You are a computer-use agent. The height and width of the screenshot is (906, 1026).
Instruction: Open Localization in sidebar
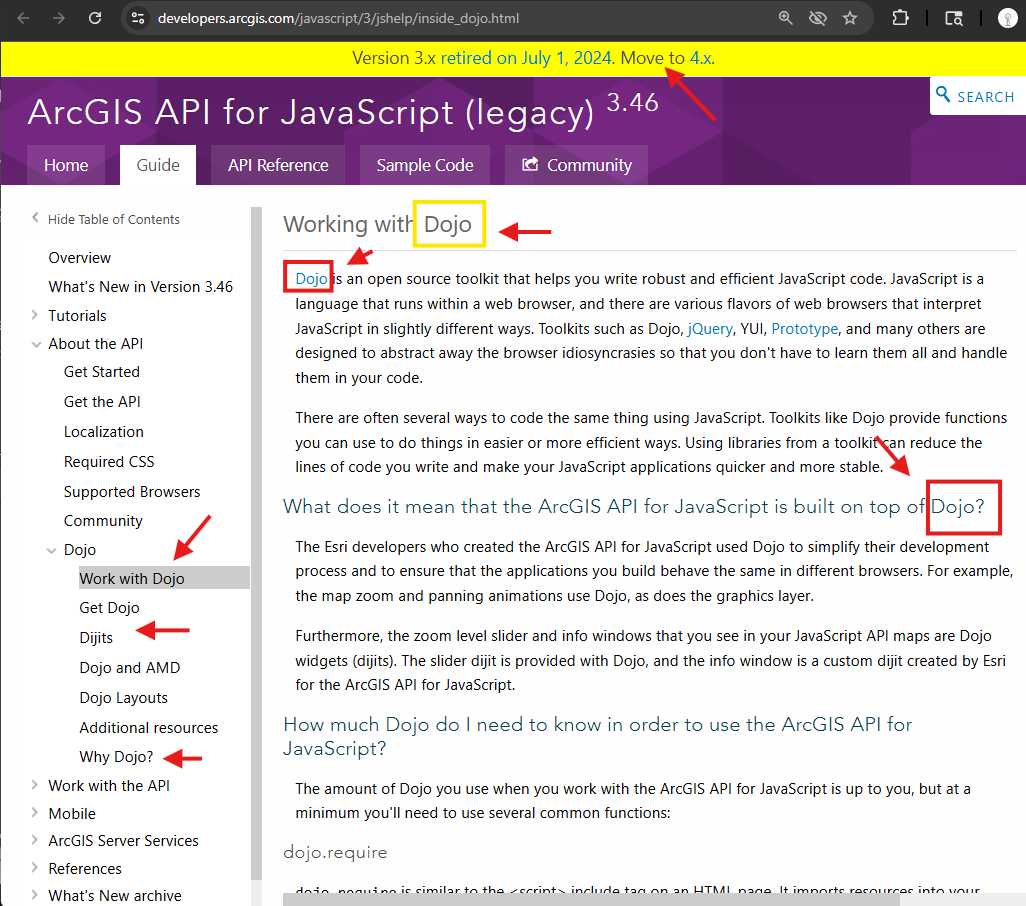pos(103,432)
